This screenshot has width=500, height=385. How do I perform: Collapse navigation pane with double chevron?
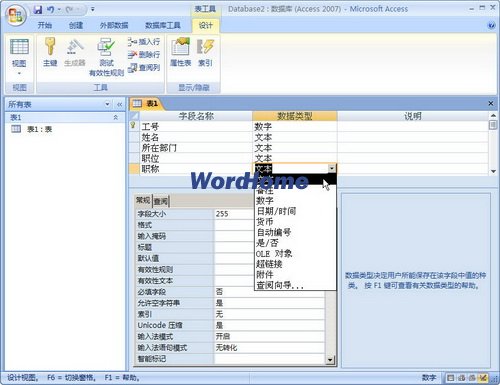119,105
